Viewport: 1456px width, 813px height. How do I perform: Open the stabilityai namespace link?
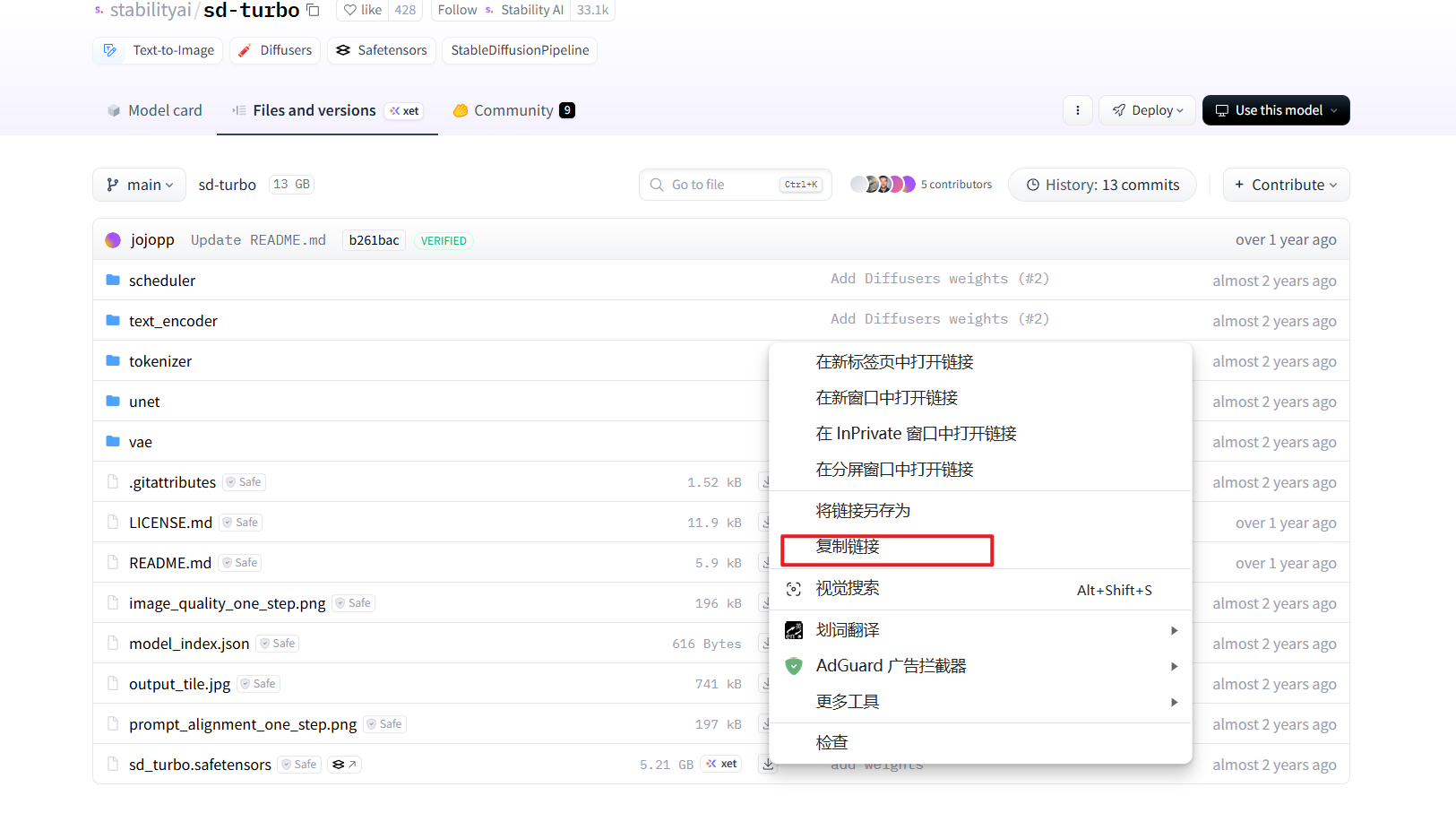coord(151,10)
